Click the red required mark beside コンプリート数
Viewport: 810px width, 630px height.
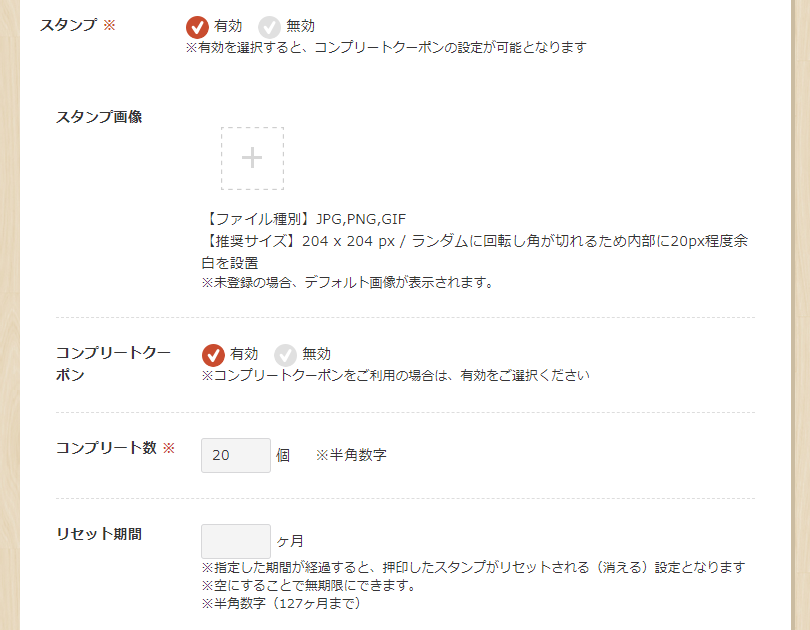pyautogui.click(x=169, y=448)
